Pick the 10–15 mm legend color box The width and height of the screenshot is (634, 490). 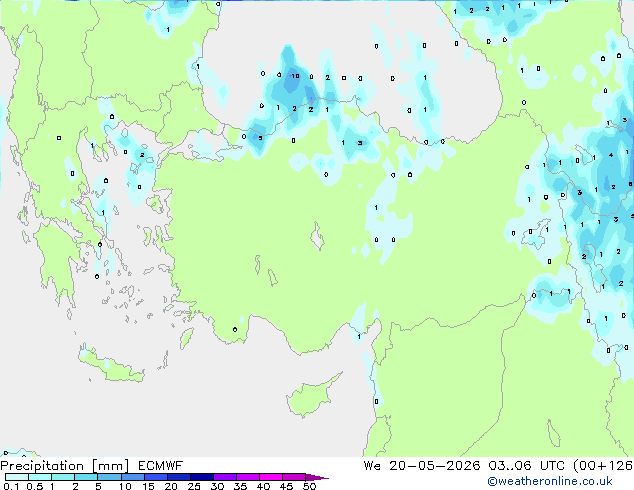tap(132, 477)
